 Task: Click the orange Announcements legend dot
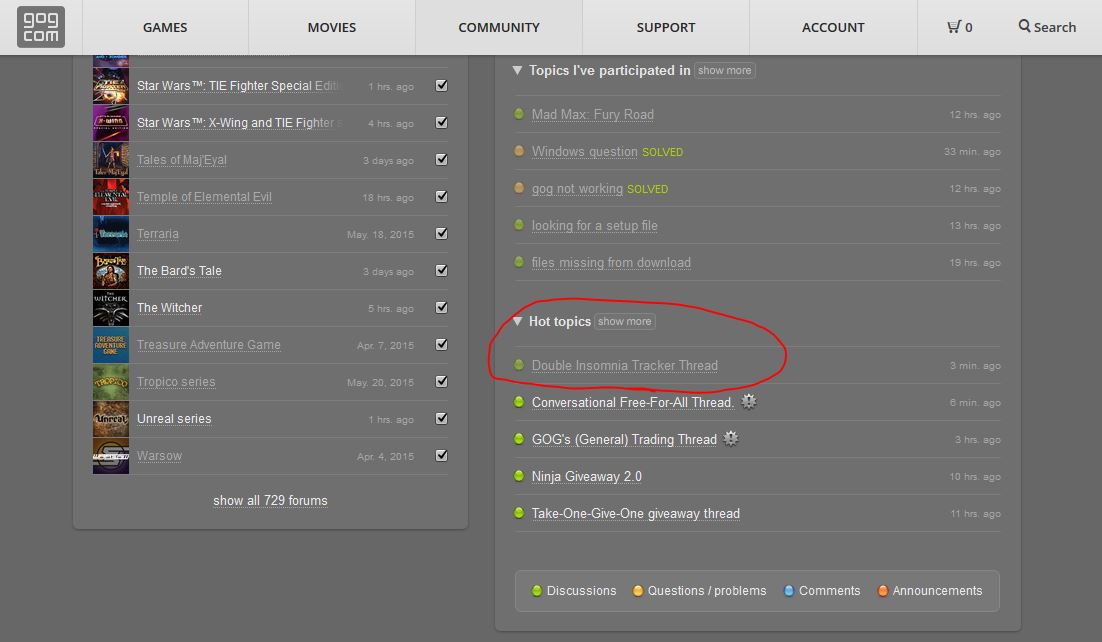click(883, 591)
